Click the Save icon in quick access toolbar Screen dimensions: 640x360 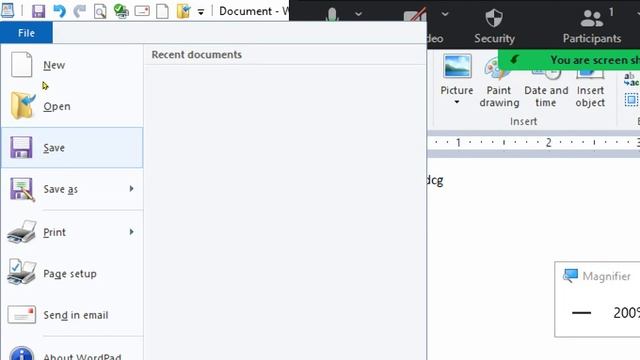[38, 11]
